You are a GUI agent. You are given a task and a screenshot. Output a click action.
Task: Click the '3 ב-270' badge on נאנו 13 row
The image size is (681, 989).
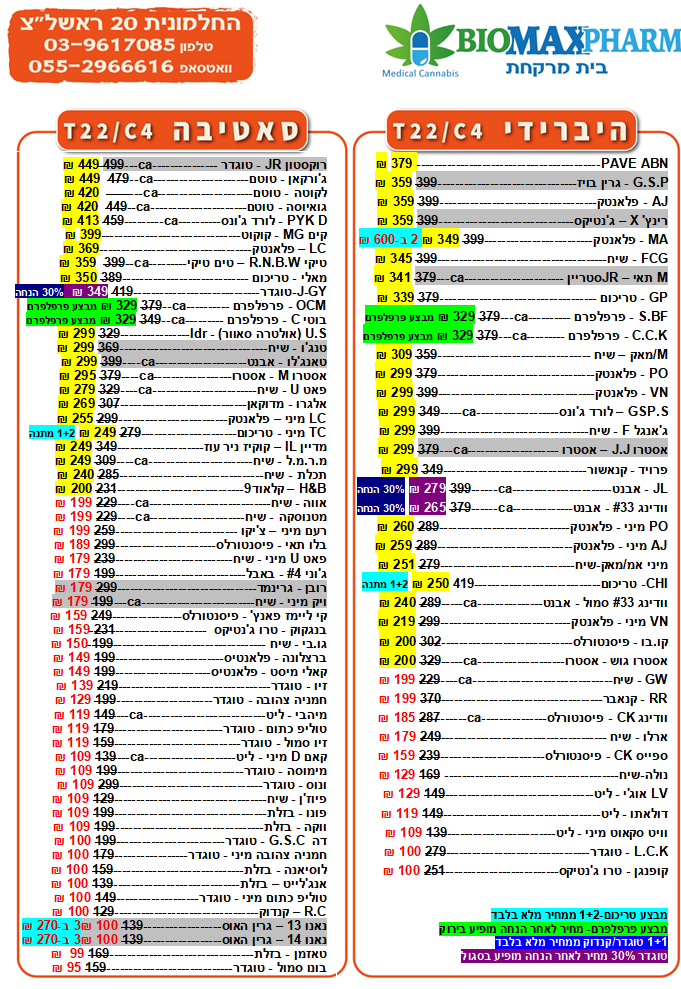click(x=36, y=926)
